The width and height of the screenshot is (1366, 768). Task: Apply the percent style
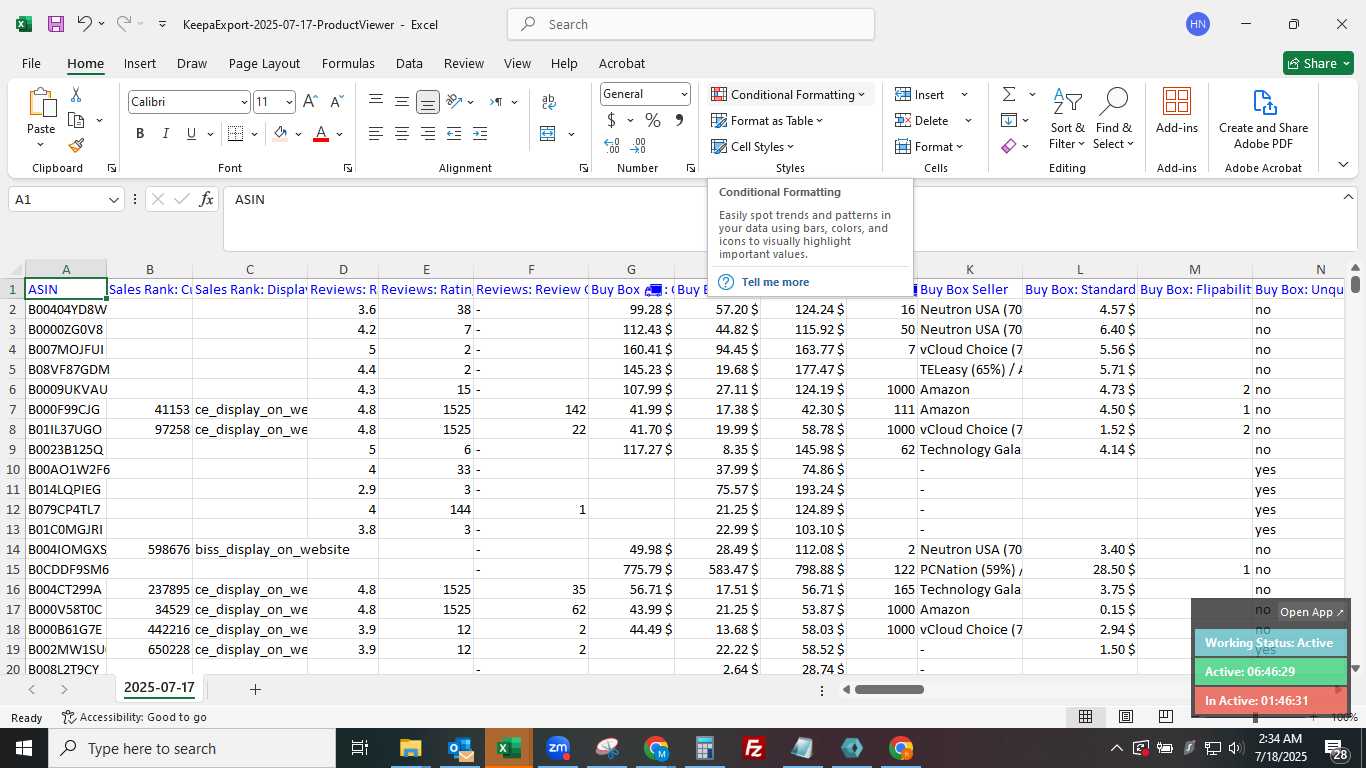point(653,120)
